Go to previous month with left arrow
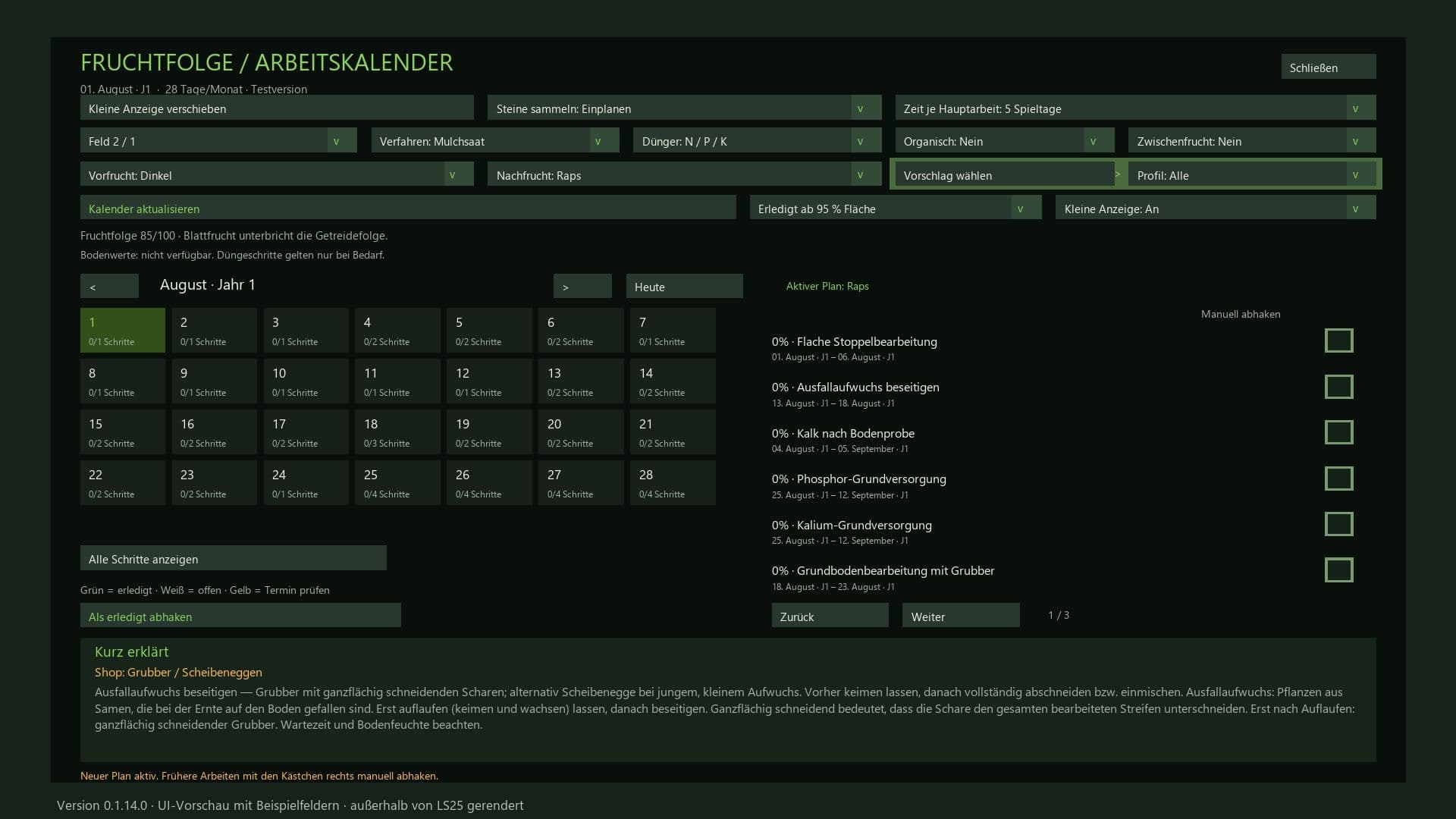 (109, 286)
